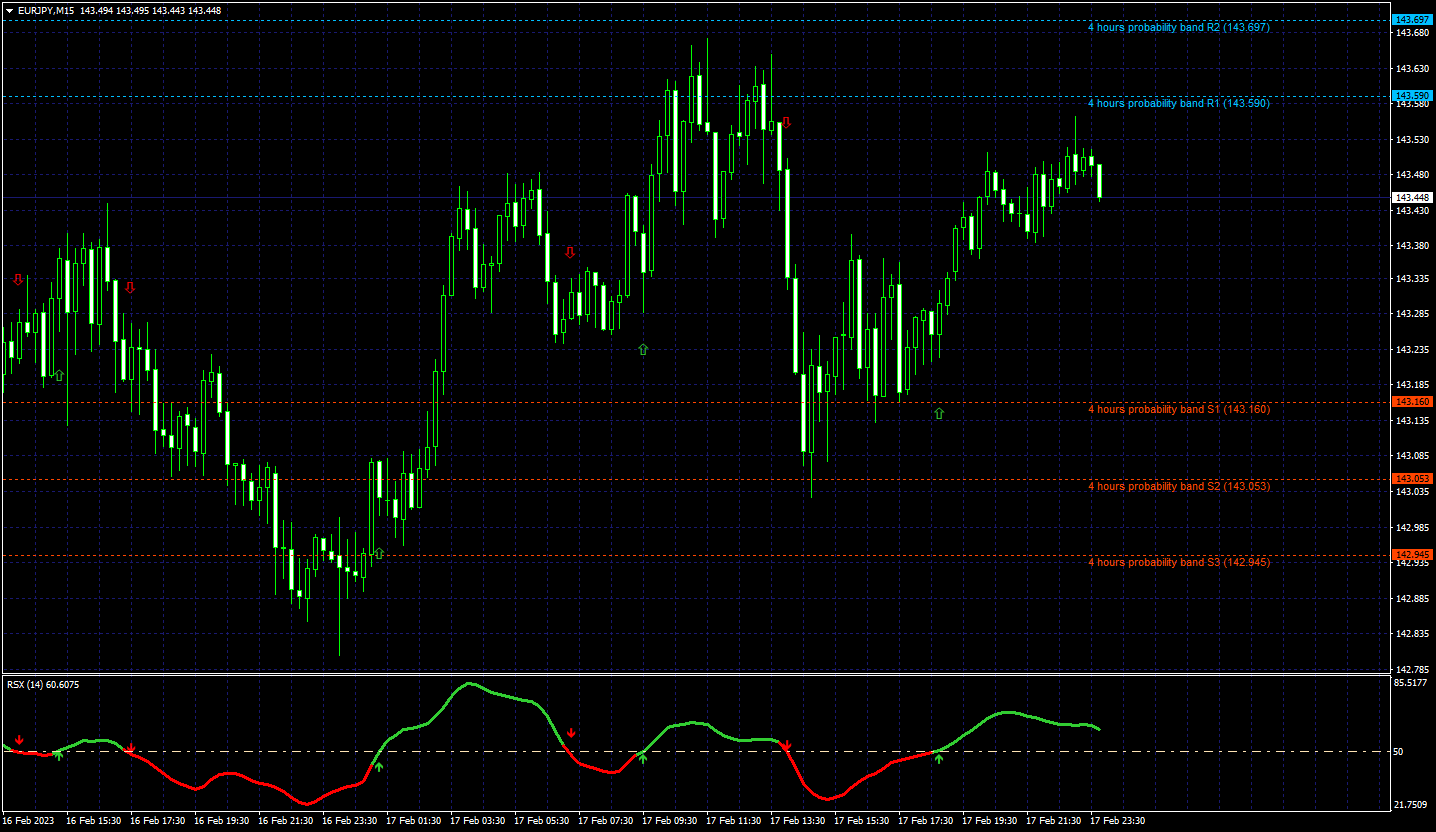The width and height of the screenshot is (1436, 832).
Task: Select the S1 (143.160) probability band label
Action: click(1178, 409)
